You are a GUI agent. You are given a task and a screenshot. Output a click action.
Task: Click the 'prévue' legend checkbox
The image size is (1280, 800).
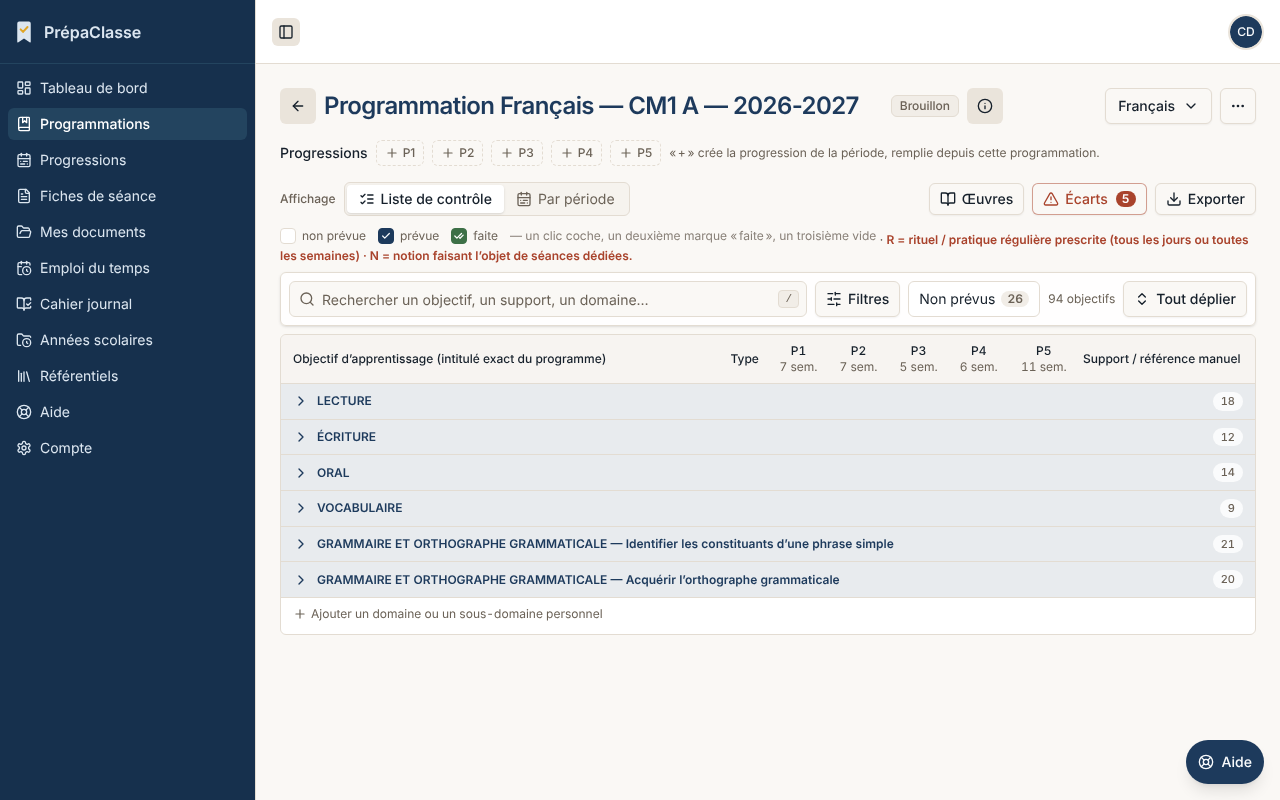(386, 236)
